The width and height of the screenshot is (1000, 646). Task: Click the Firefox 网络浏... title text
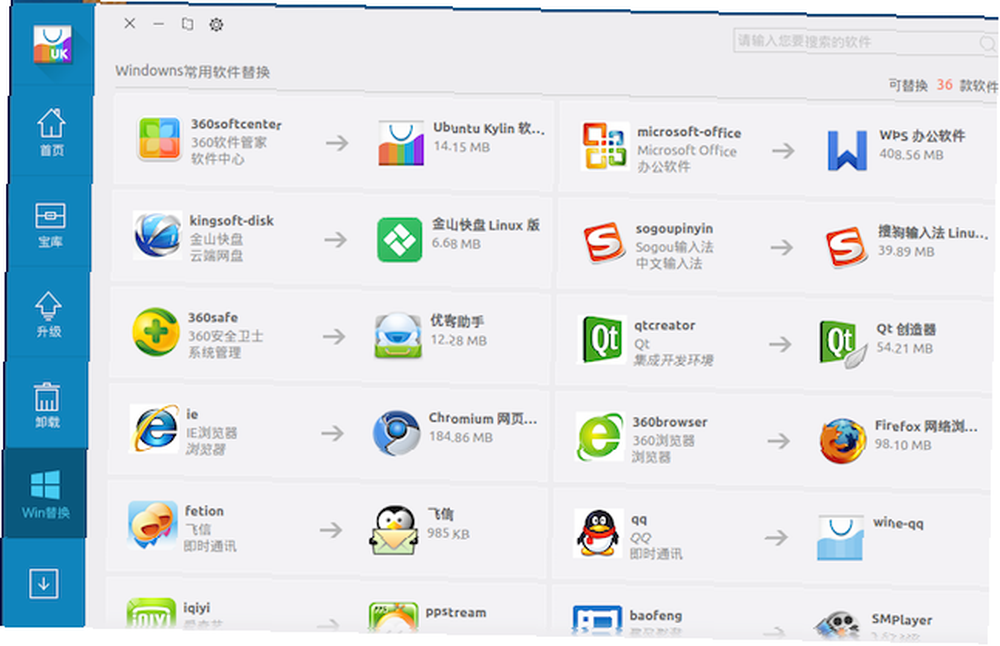click(926, 426)
